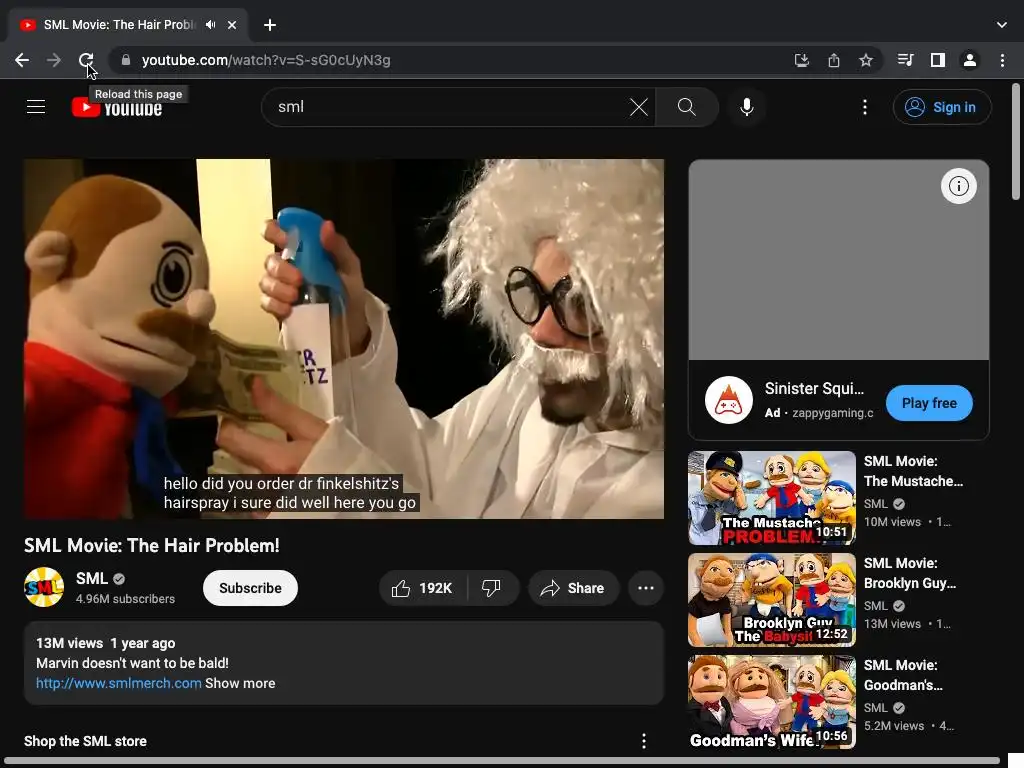This screenshot has height=768, width=1024.
Task: Open SML Movie: Goodman's... title
Action: (903, 675)
